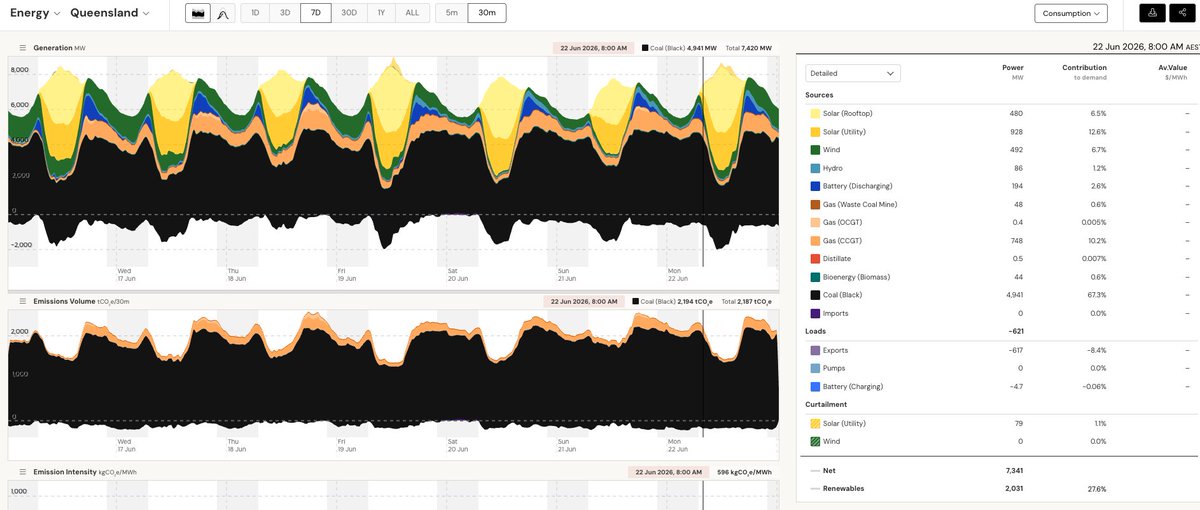This screenshot has height=510, width=1200.
Task: Switch interval to 30m
Action: (487, 13)
